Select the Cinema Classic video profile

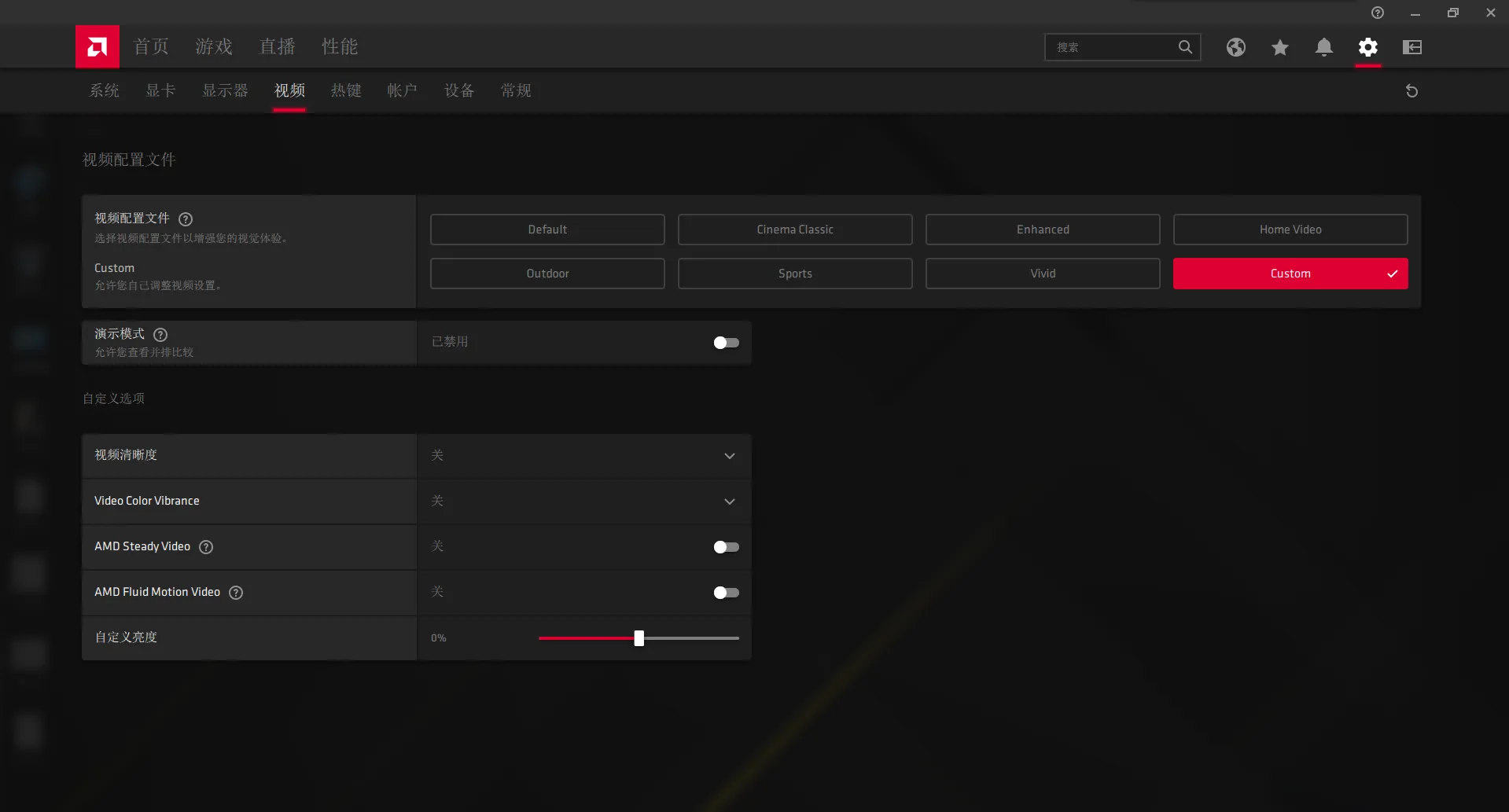(794, 230)
